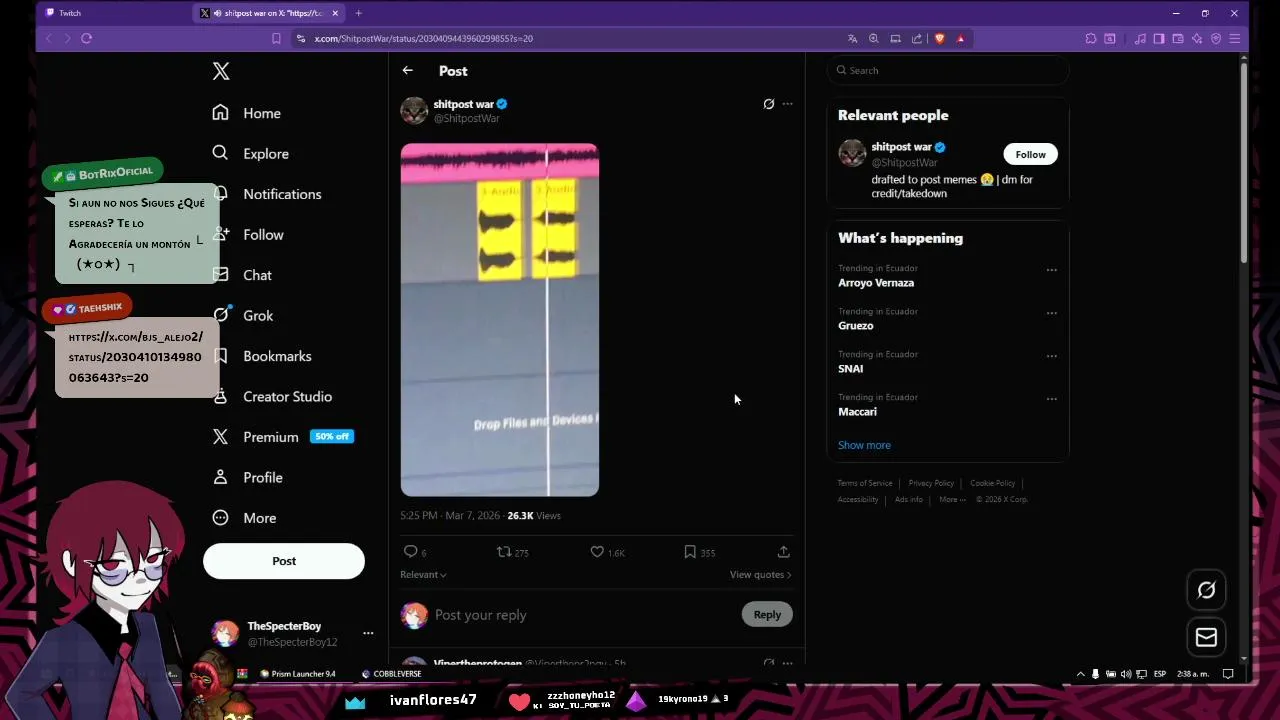
Task: Expand the Relevant replies sort dropdown
Action: 423,574
